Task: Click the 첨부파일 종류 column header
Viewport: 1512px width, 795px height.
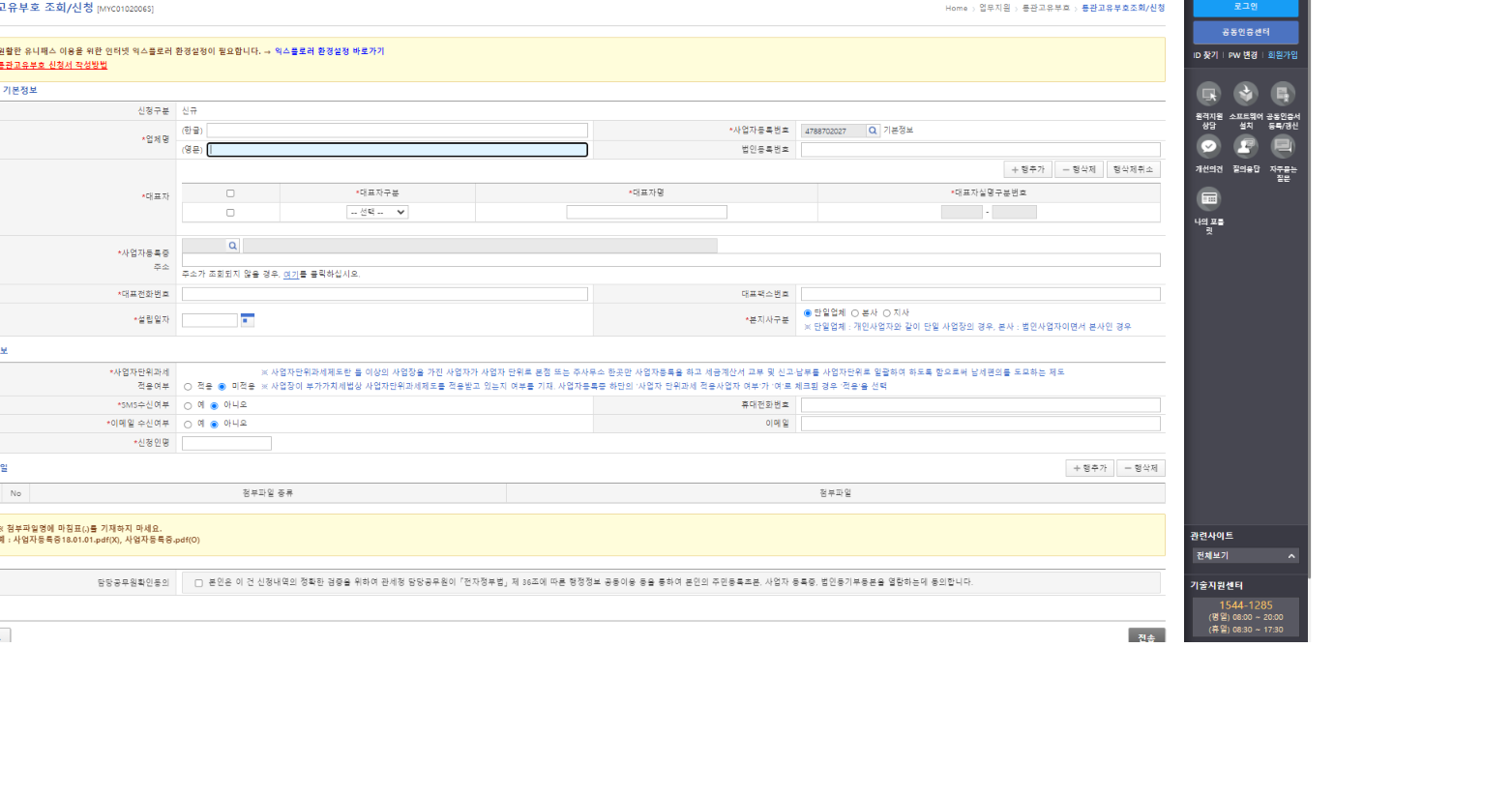Action: point(268,493)
